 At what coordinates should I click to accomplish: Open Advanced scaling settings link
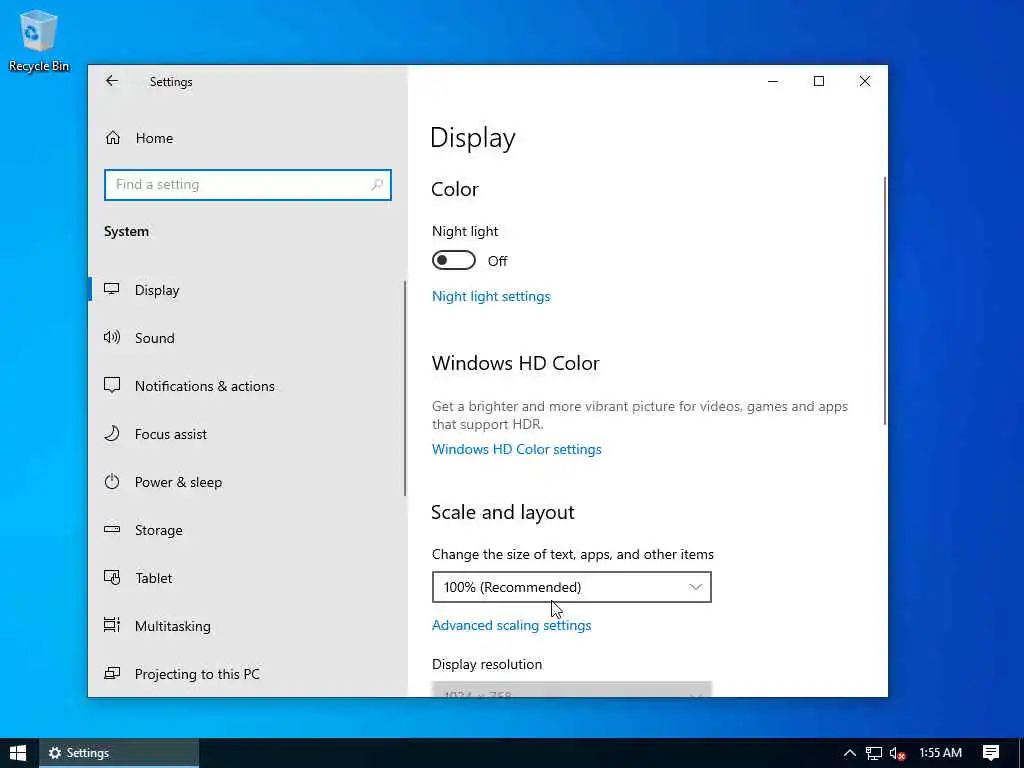coord(511,625)
